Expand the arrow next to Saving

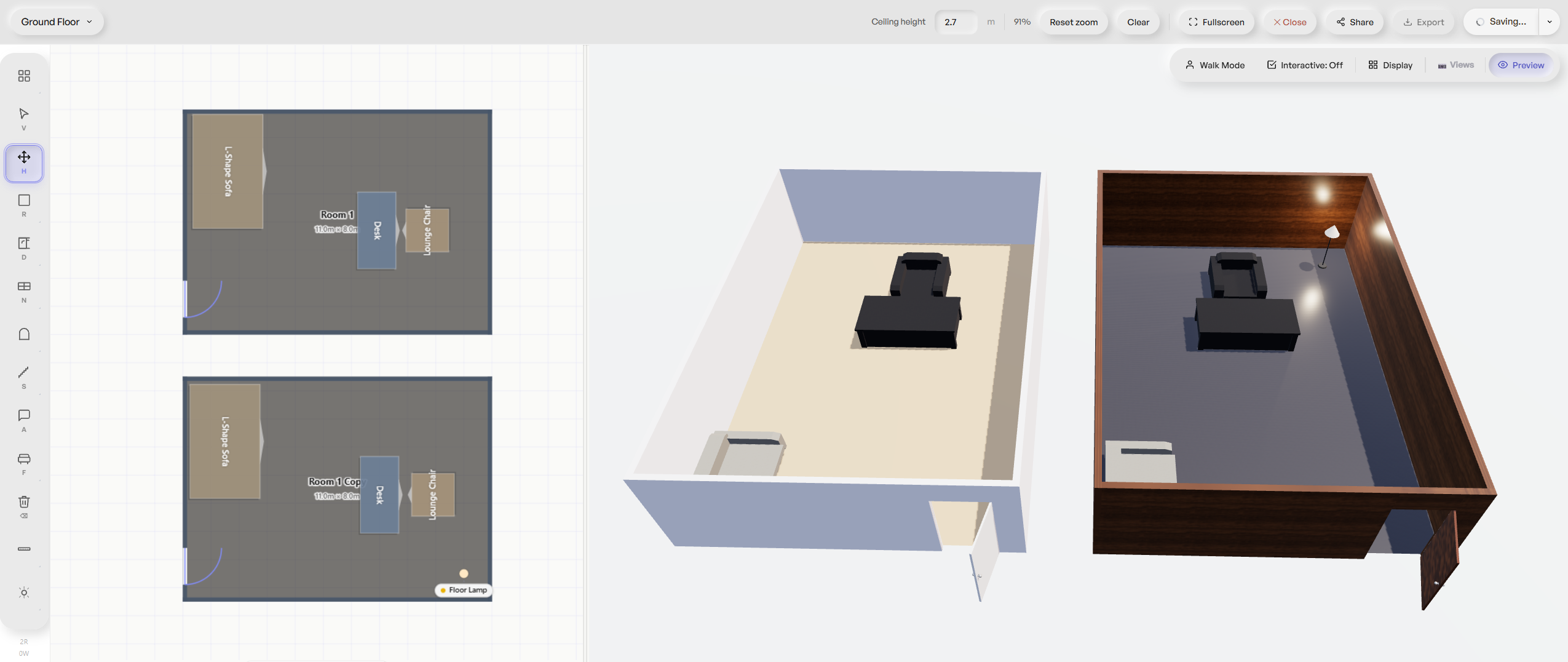tap(1550, 22)
